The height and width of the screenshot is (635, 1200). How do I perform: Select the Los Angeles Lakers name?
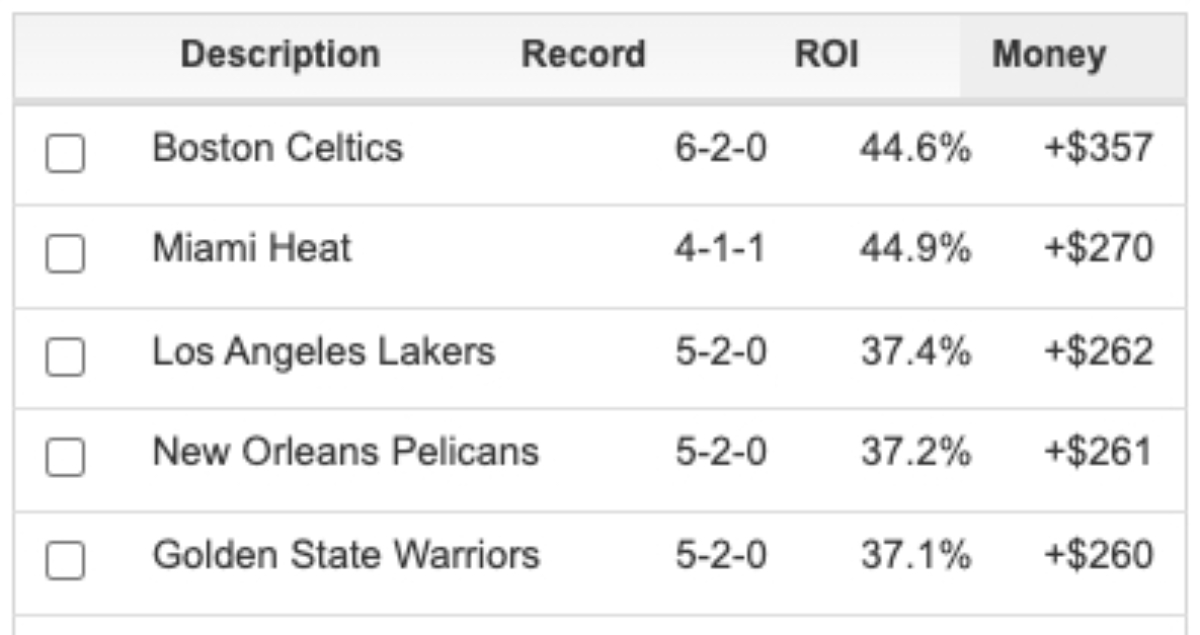tap(324, 351)
